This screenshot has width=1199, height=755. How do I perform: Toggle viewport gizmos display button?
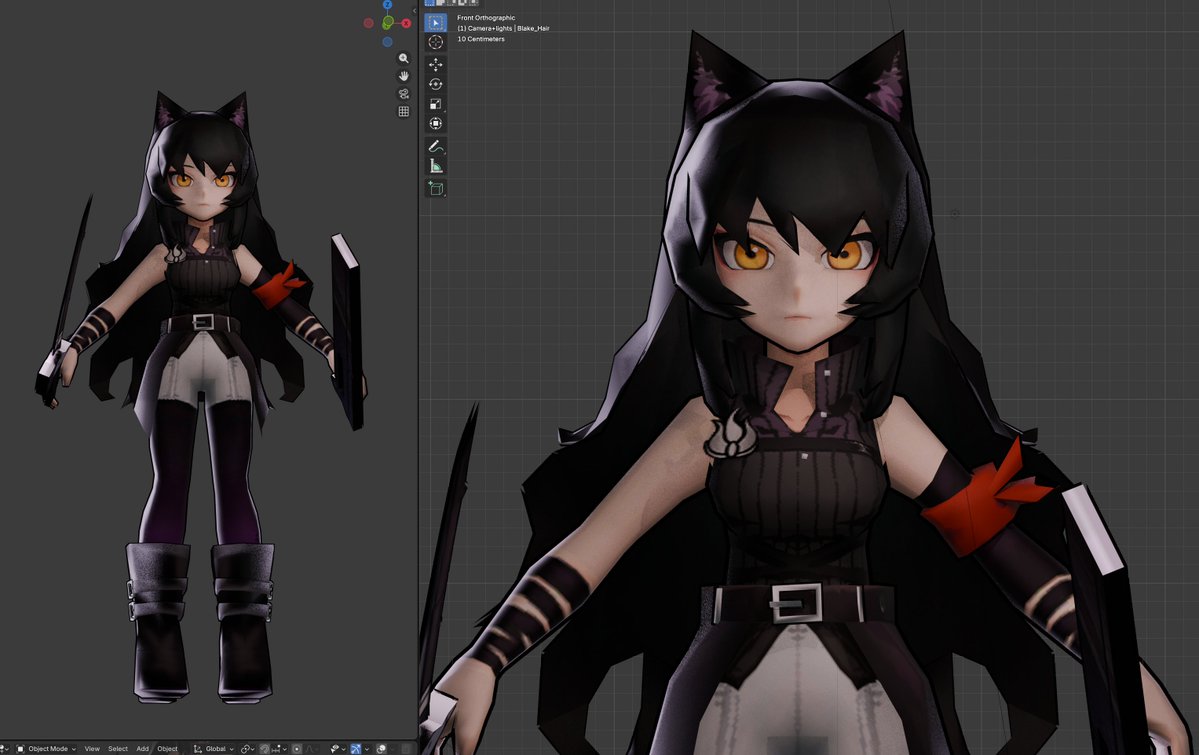(356, 749)
